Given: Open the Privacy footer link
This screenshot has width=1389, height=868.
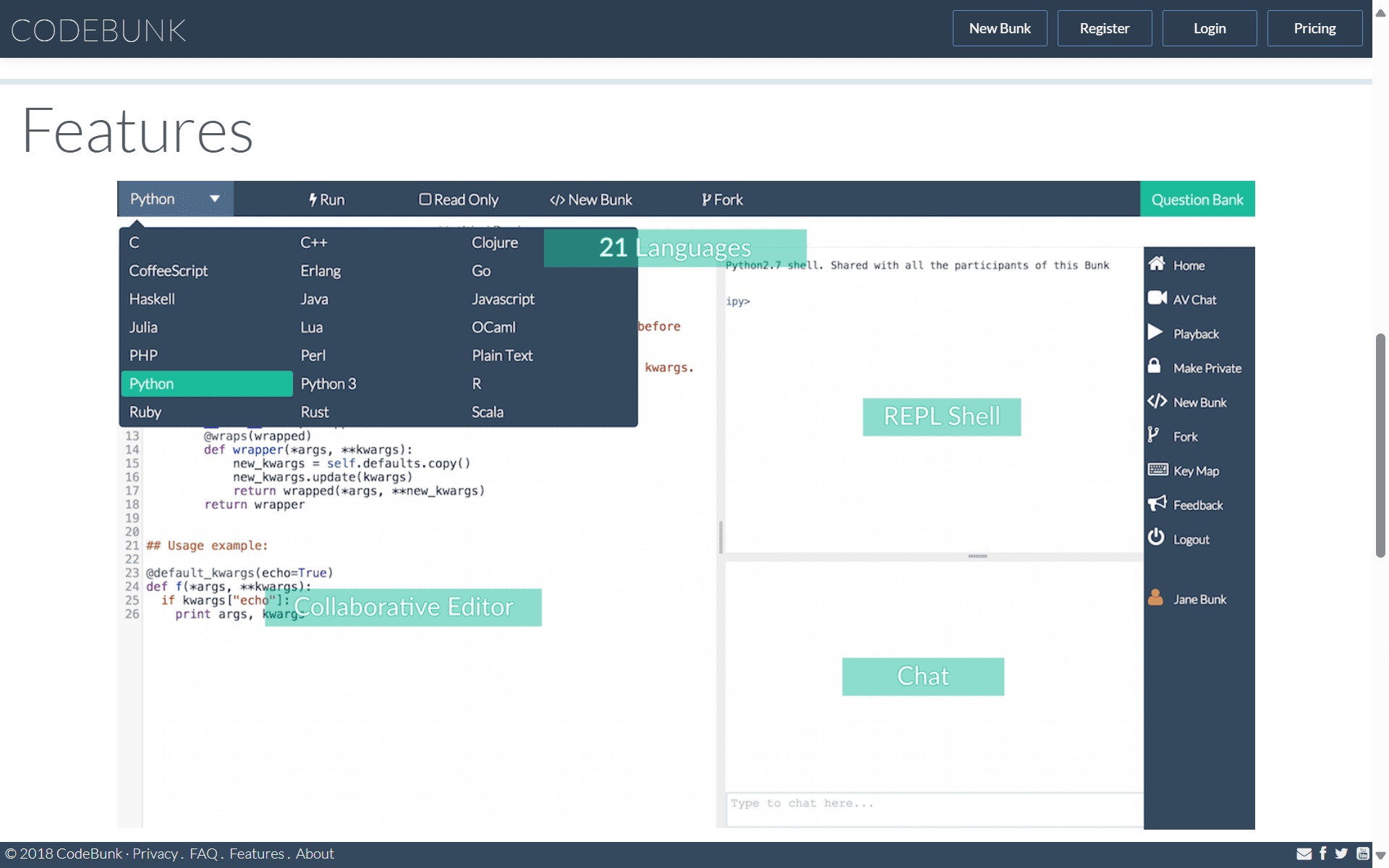Looking at the screenshot, I should [x=155, y=854].
